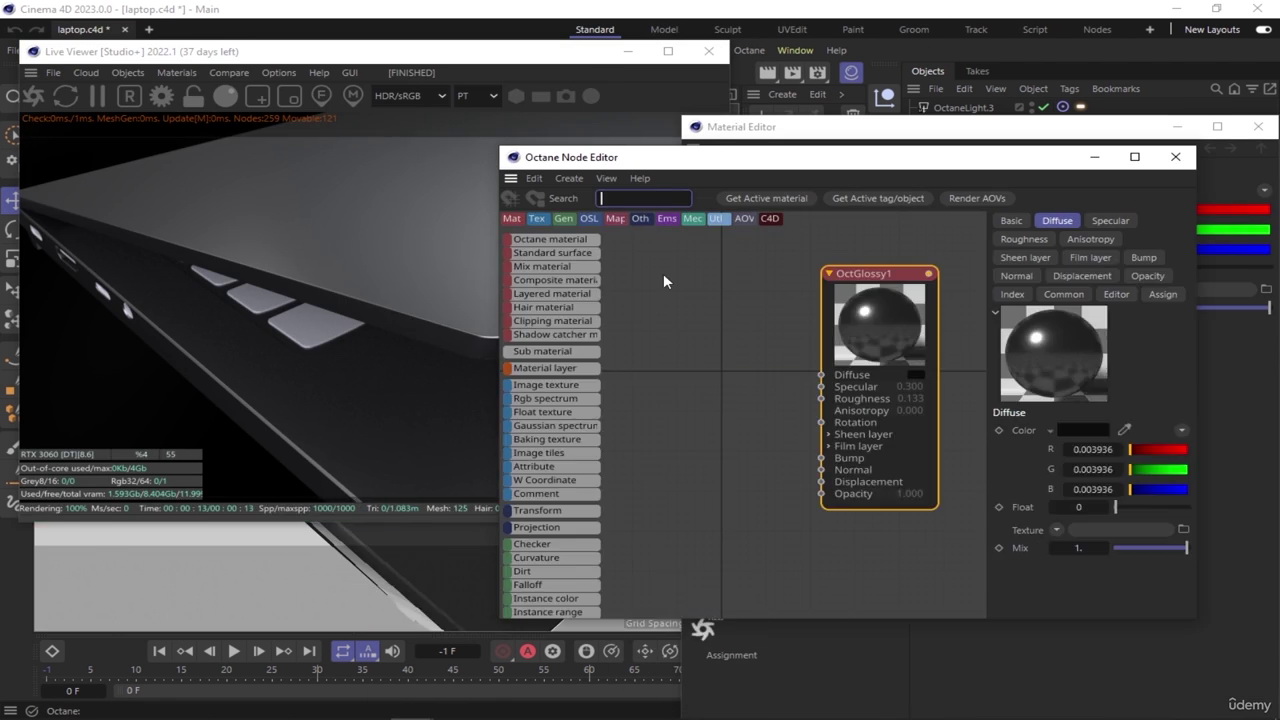Click the film region square icon

pos(289,96)
